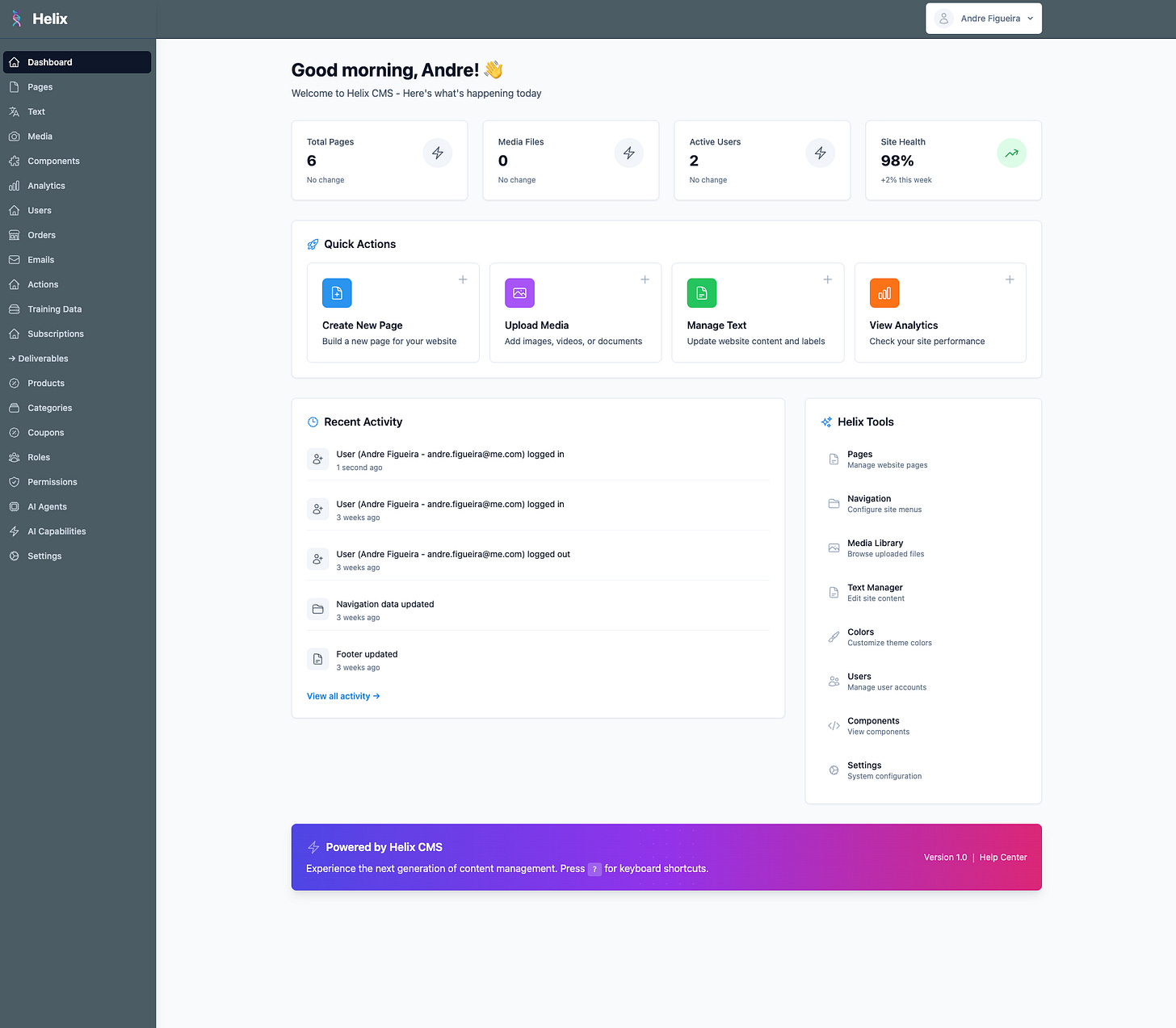The height and width of the screenshot is (1028, 1176).
Task: Open Media Library in Helix Tools
Action: (923, 548)
